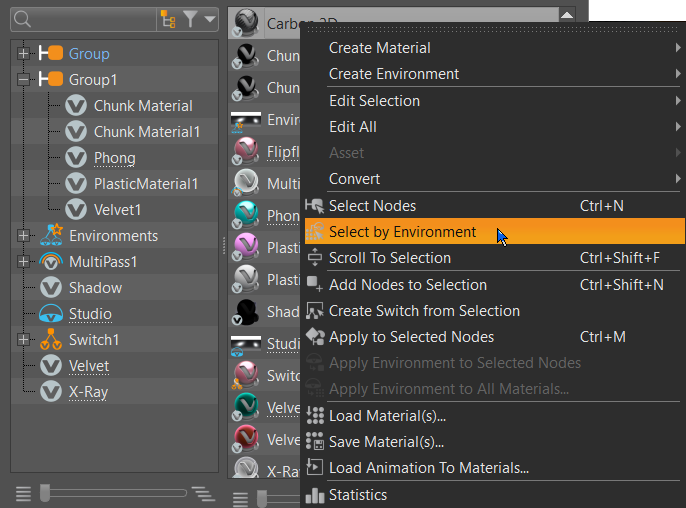
Task: Click the tree indentation slider handle
Action: pos(44,492)
